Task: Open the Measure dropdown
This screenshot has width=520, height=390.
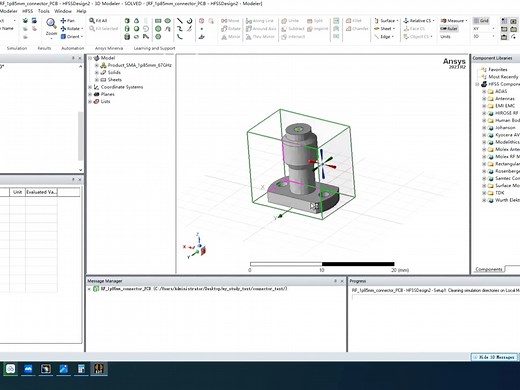Action: [x=454, y=21]
